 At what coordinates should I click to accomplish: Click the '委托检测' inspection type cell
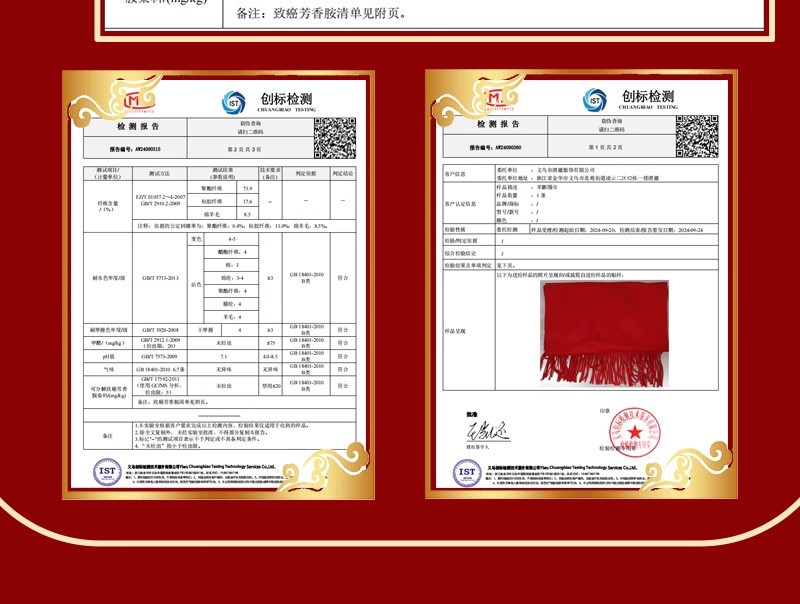pos(507,230)
